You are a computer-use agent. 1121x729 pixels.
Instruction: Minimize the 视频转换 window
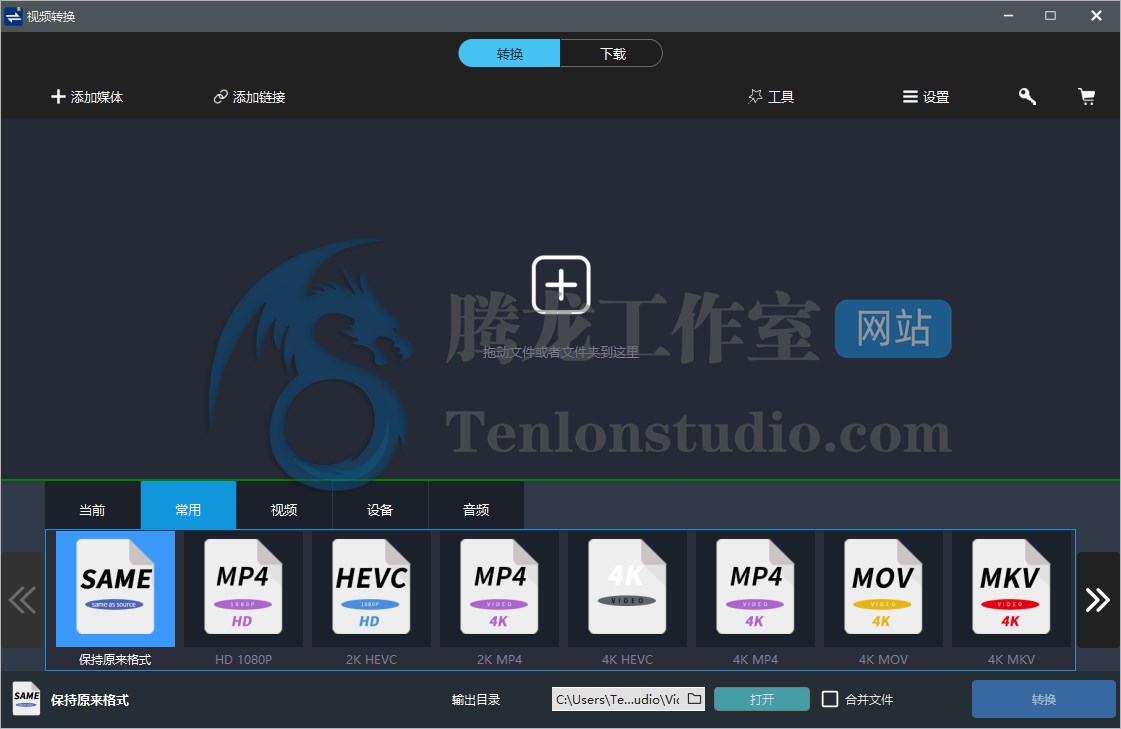1008,16
